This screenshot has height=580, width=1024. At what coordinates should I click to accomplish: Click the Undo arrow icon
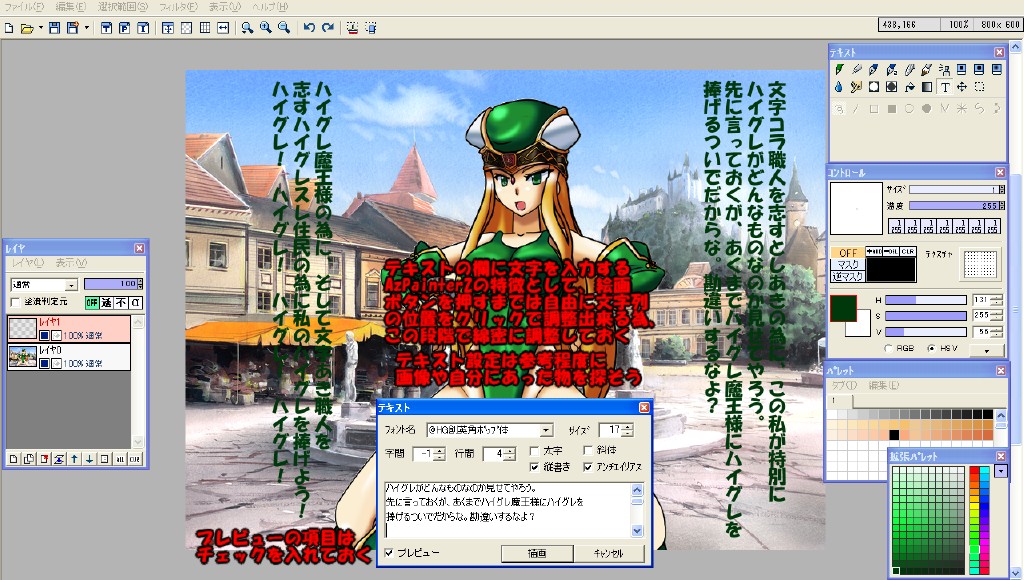pos(310,28)
